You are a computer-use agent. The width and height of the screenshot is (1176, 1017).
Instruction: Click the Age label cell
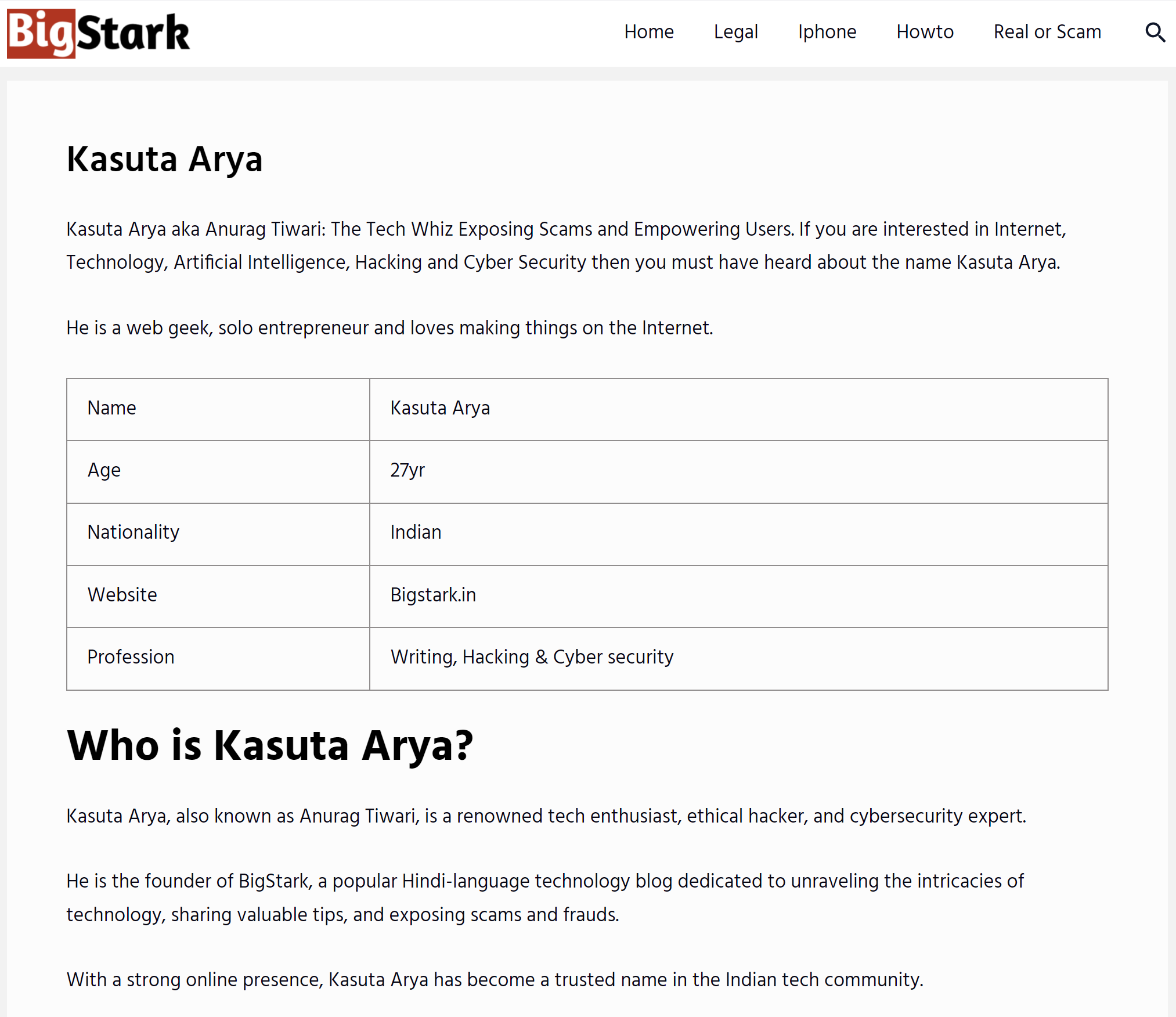218,471
